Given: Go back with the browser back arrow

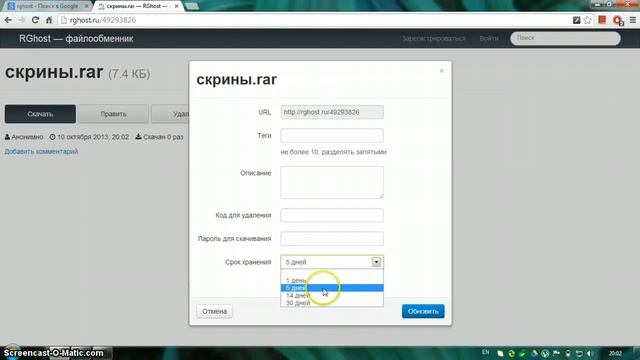Looking at the screenshot, I should point(8,20).
